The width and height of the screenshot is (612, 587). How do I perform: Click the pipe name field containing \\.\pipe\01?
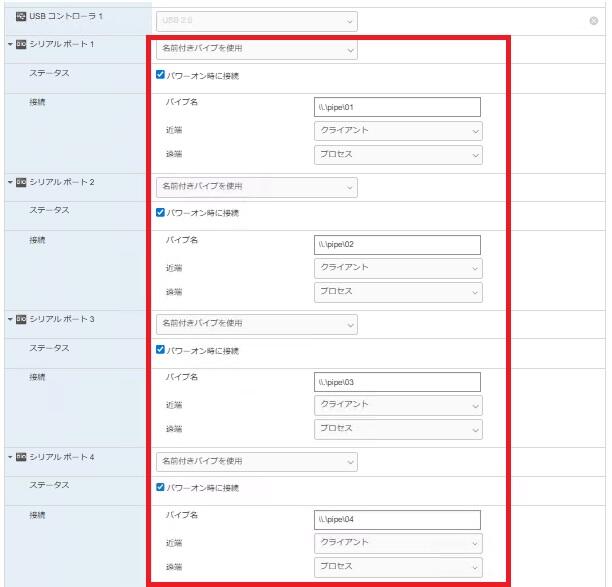[x=397, y=107]
